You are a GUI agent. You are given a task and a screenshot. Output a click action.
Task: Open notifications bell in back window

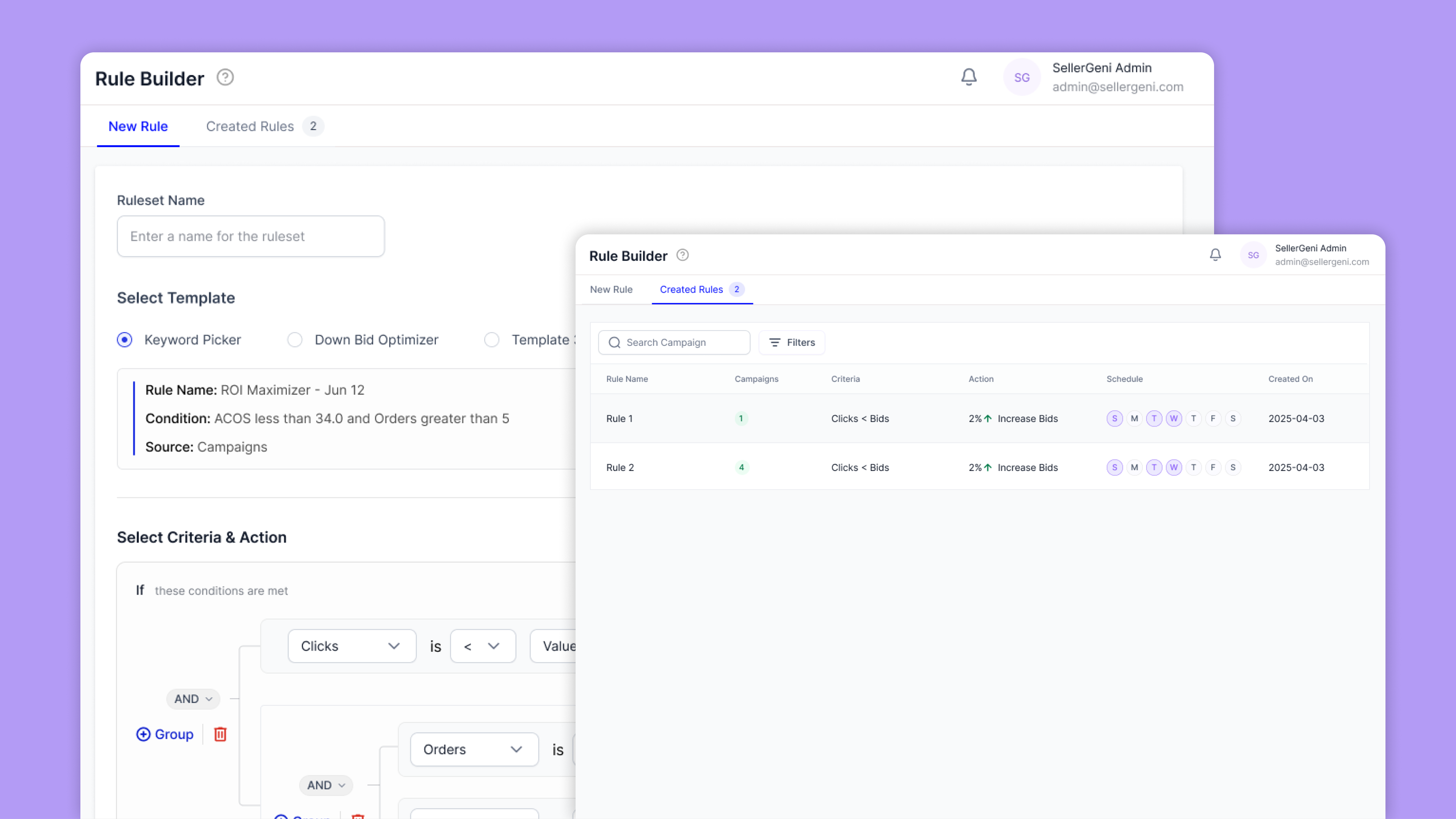coord(969,77)
